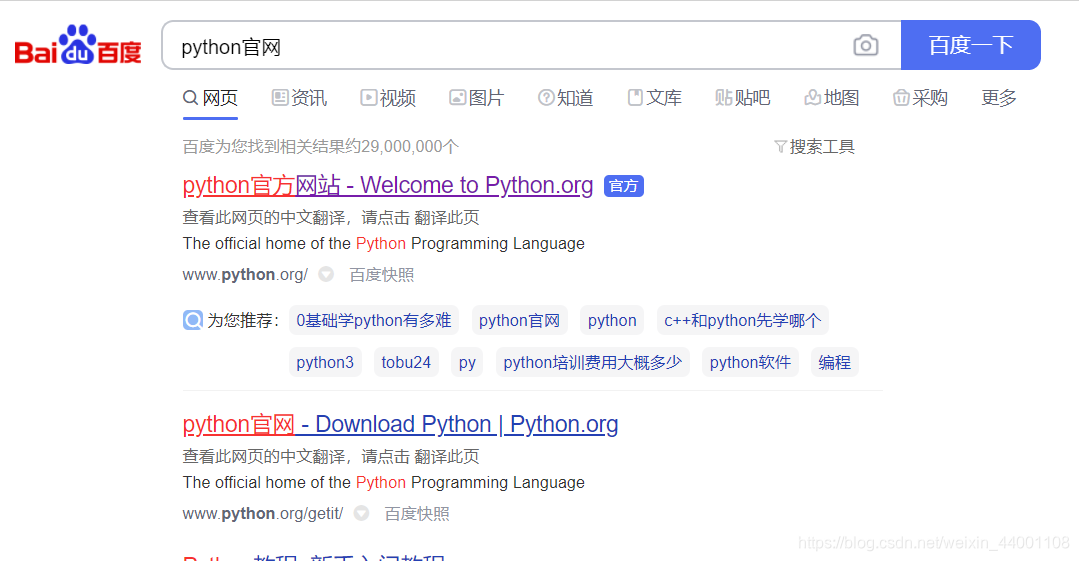Image resolution: width=1079 pixels, height=561 pixels.
Task: Open camera image search icon
Action: [866, 45]
